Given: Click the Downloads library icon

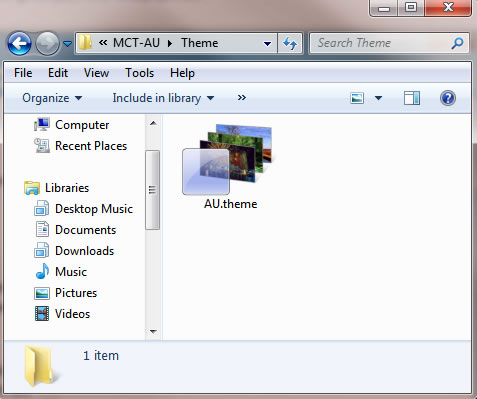Looking at the screenshot, I should pyautogui.click(x=42, y=250).
